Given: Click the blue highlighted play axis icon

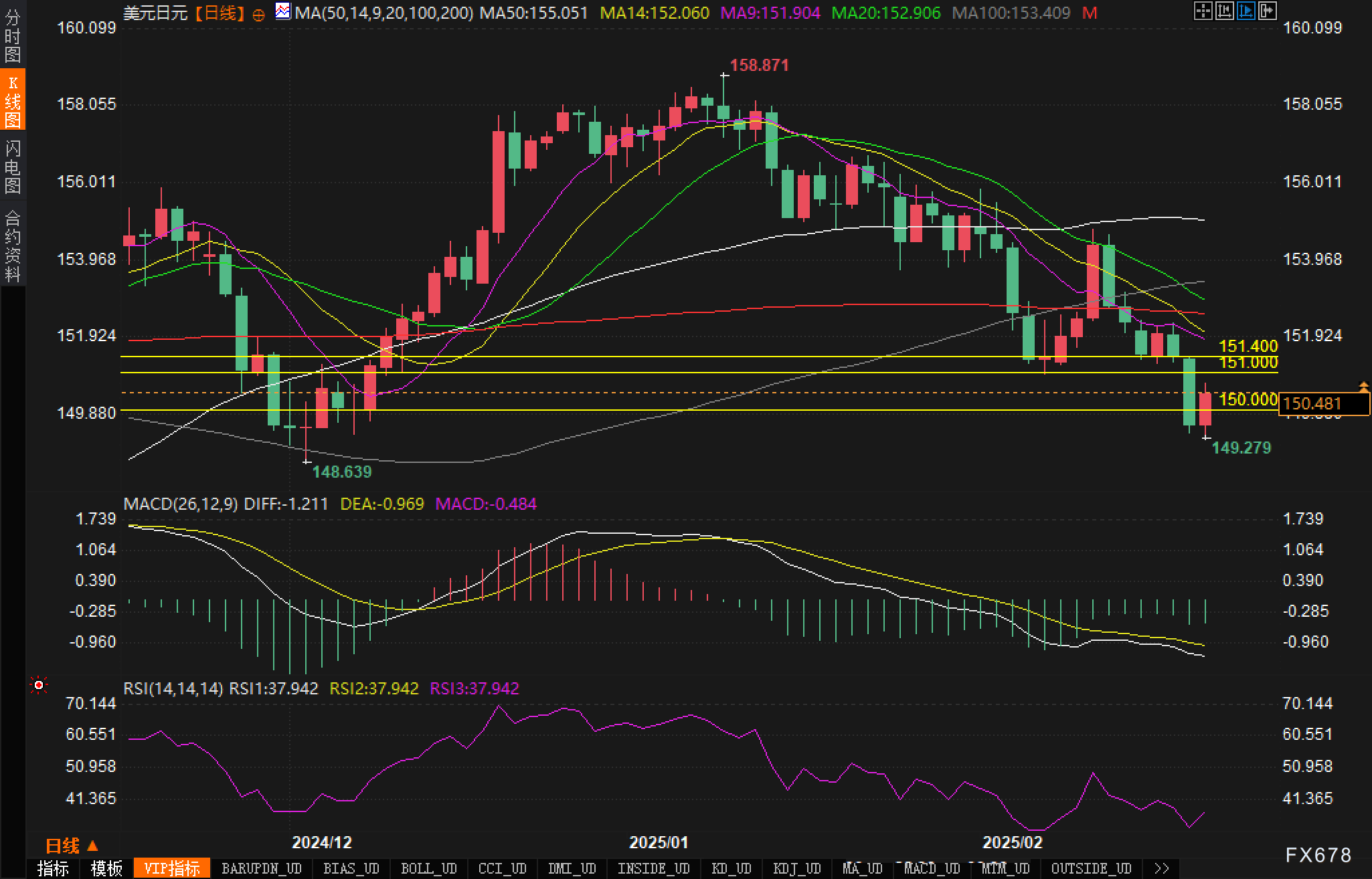Looking at the screenshot, I should pyautogui.click(x=1246, y=11).
